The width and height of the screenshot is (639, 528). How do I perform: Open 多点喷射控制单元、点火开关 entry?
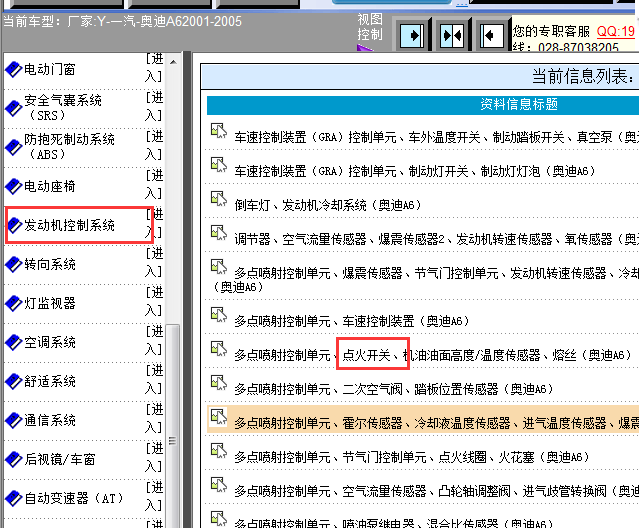433,355
